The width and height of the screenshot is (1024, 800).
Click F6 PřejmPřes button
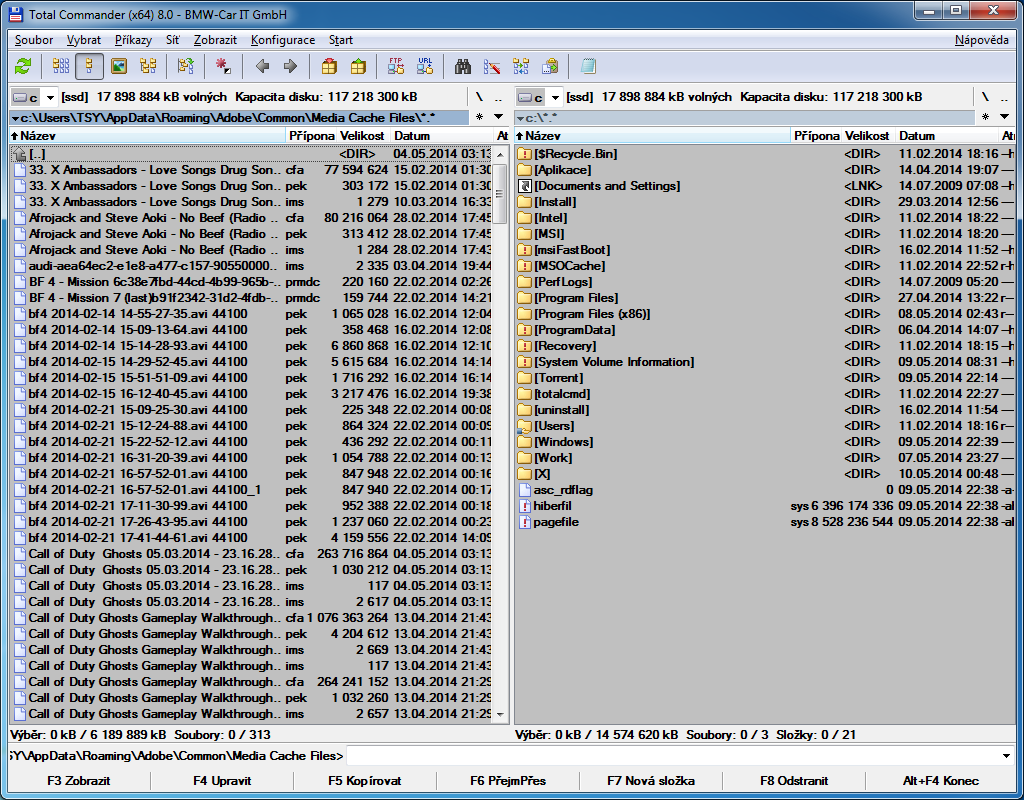click(508, 781)
